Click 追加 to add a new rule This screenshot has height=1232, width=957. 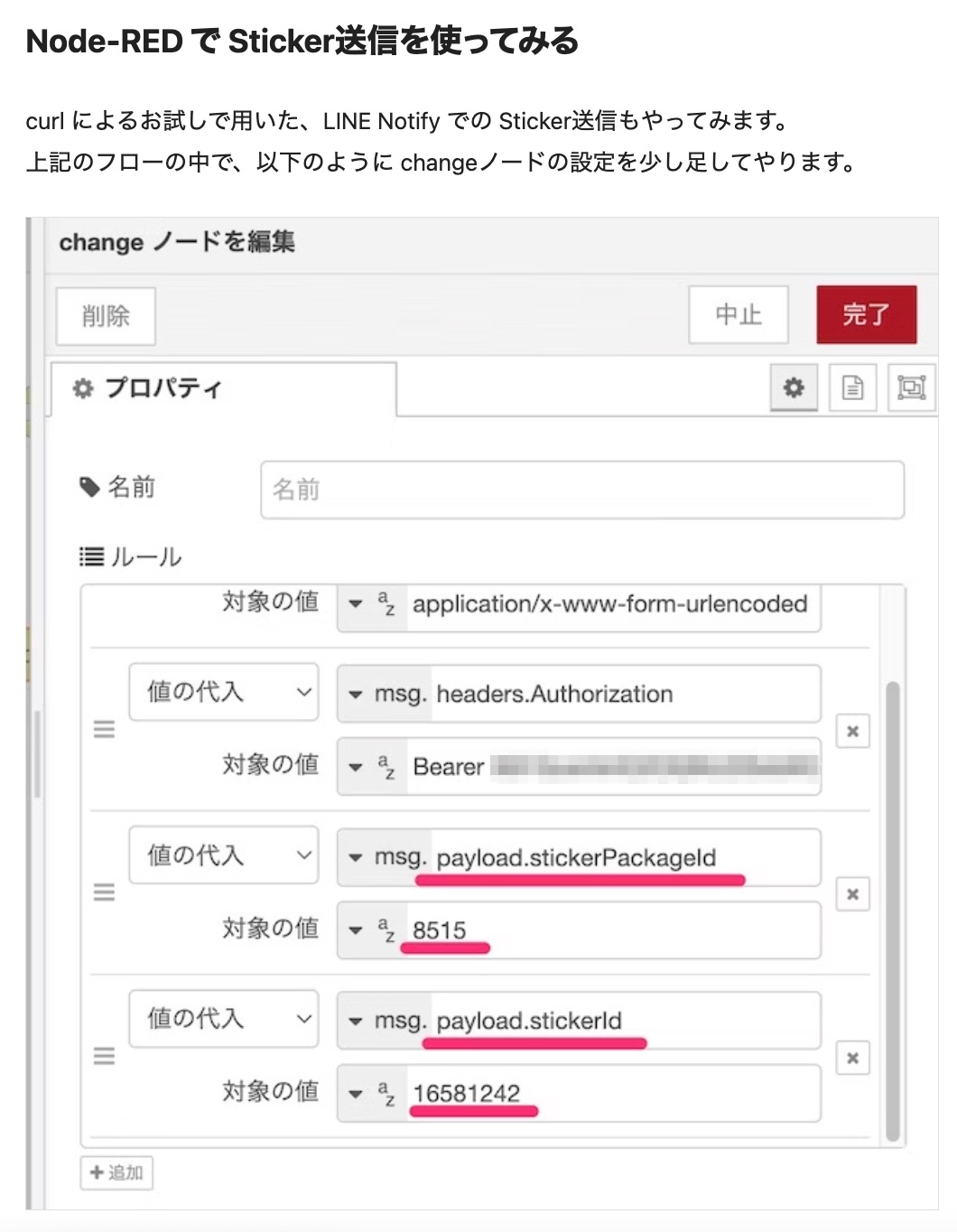pyautogui.click(x=116, y=1172)
